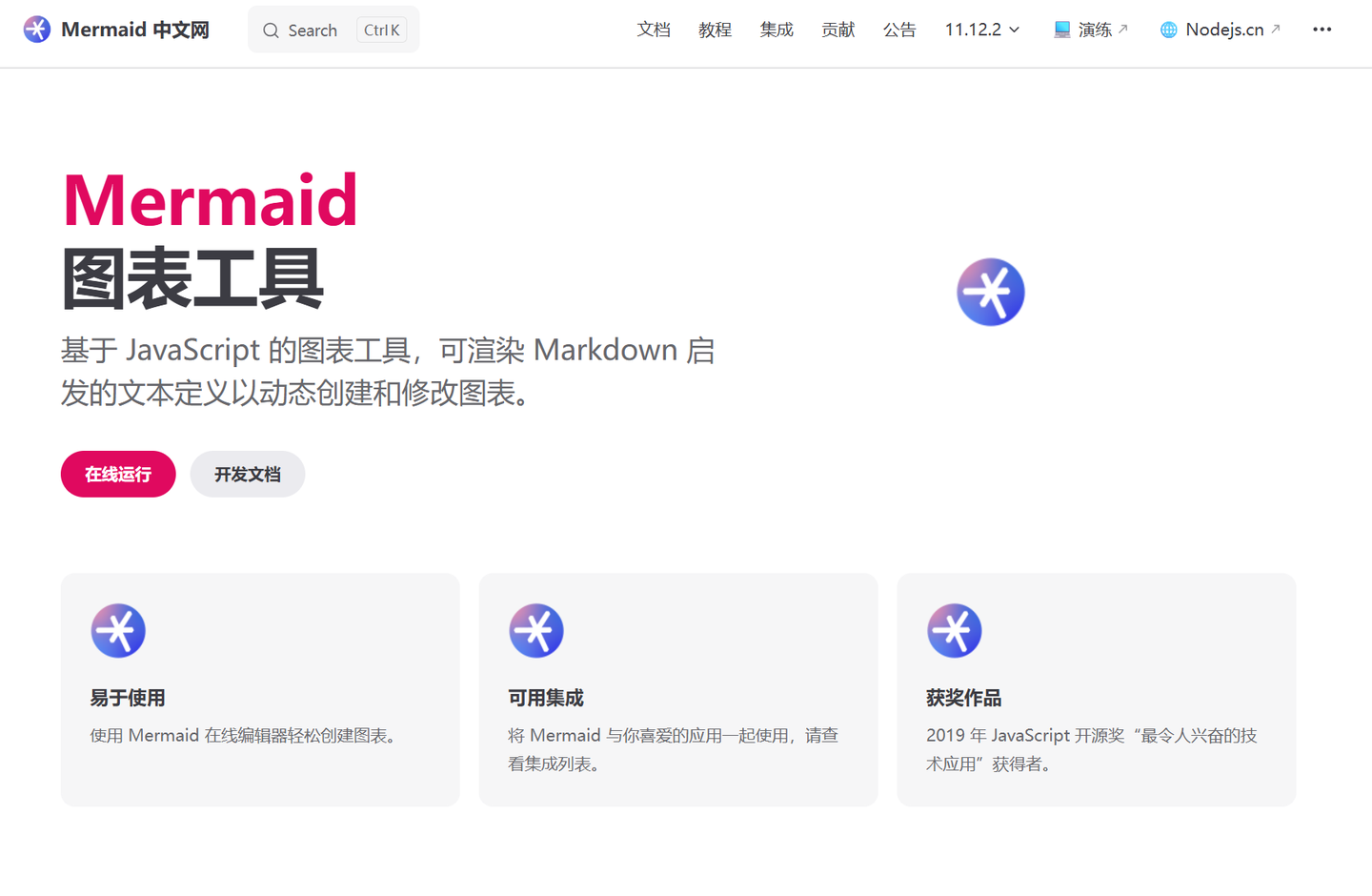1372x896 pixels.
Task: Open the 集成 nav item
Action: click(x=777, y=30)
